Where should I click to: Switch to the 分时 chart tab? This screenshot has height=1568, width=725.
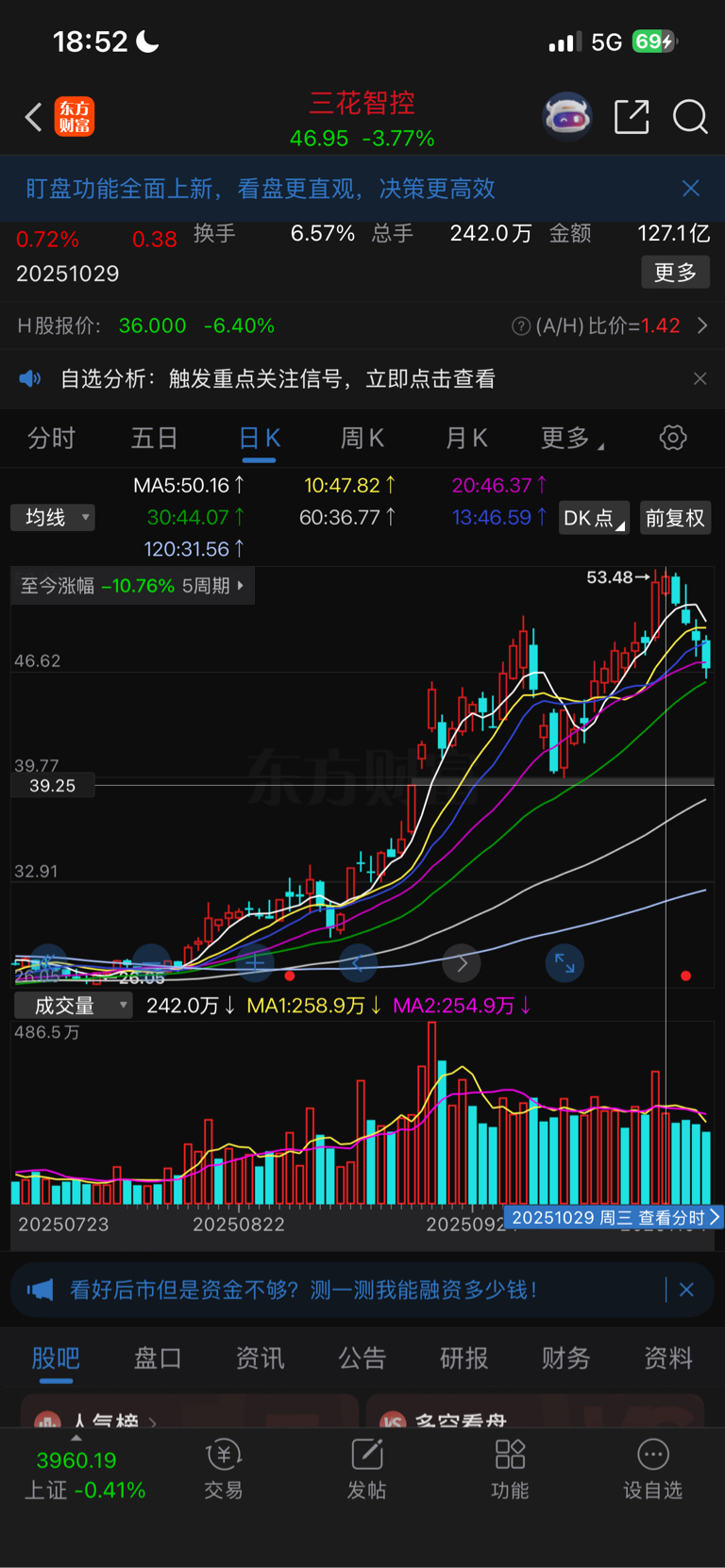pyautogui.click(x=51, y=439)
